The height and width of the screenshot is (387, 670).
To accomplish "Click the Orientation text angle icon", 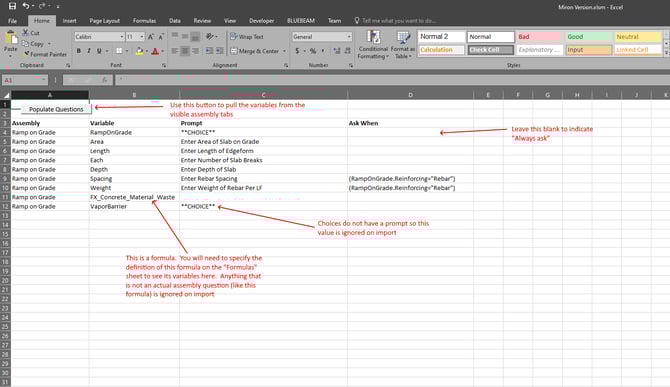I will pyautogui.click(x=209, y=36).
